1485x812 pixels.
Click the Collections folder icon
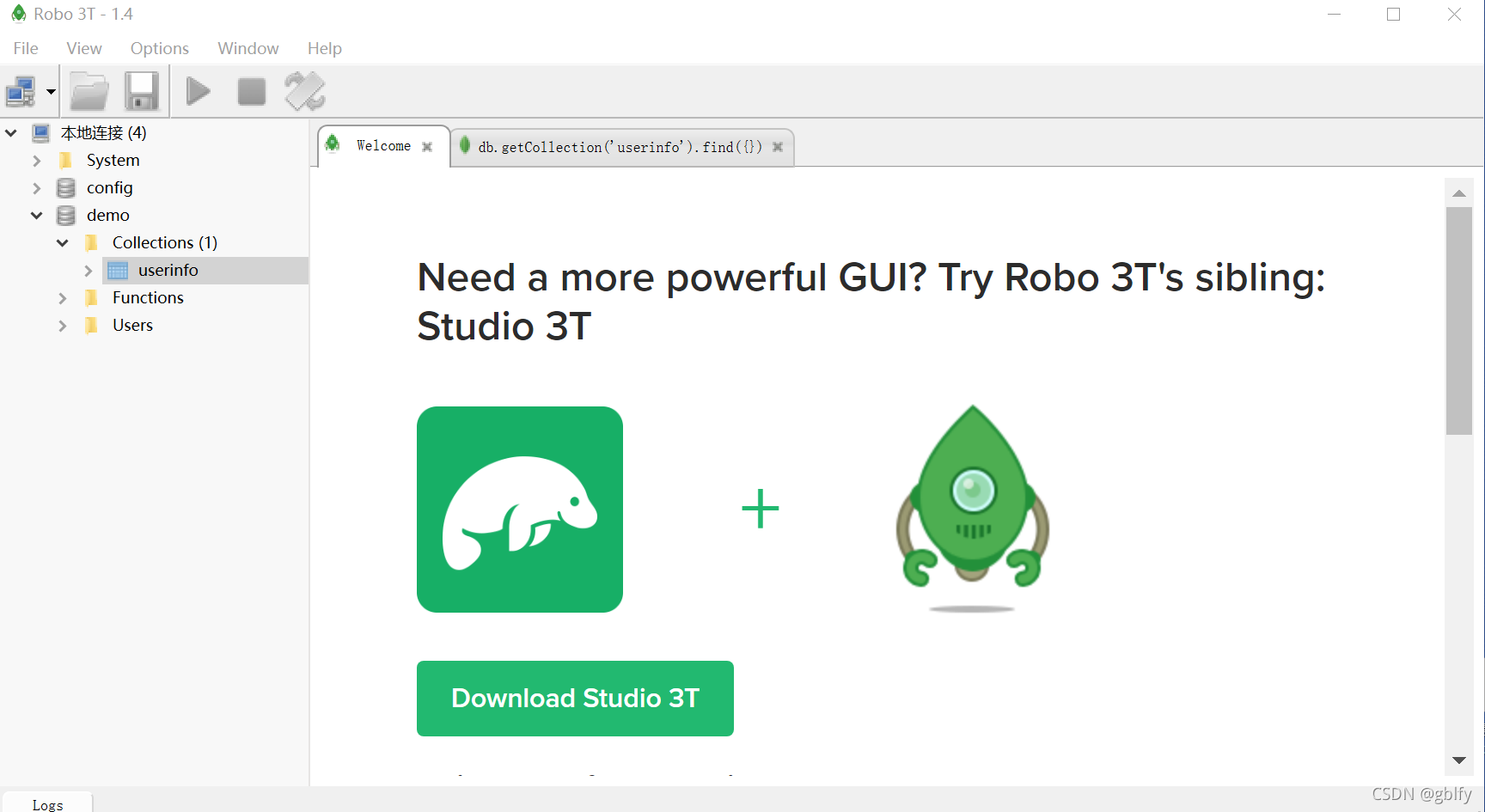click(x=92, y=243)
